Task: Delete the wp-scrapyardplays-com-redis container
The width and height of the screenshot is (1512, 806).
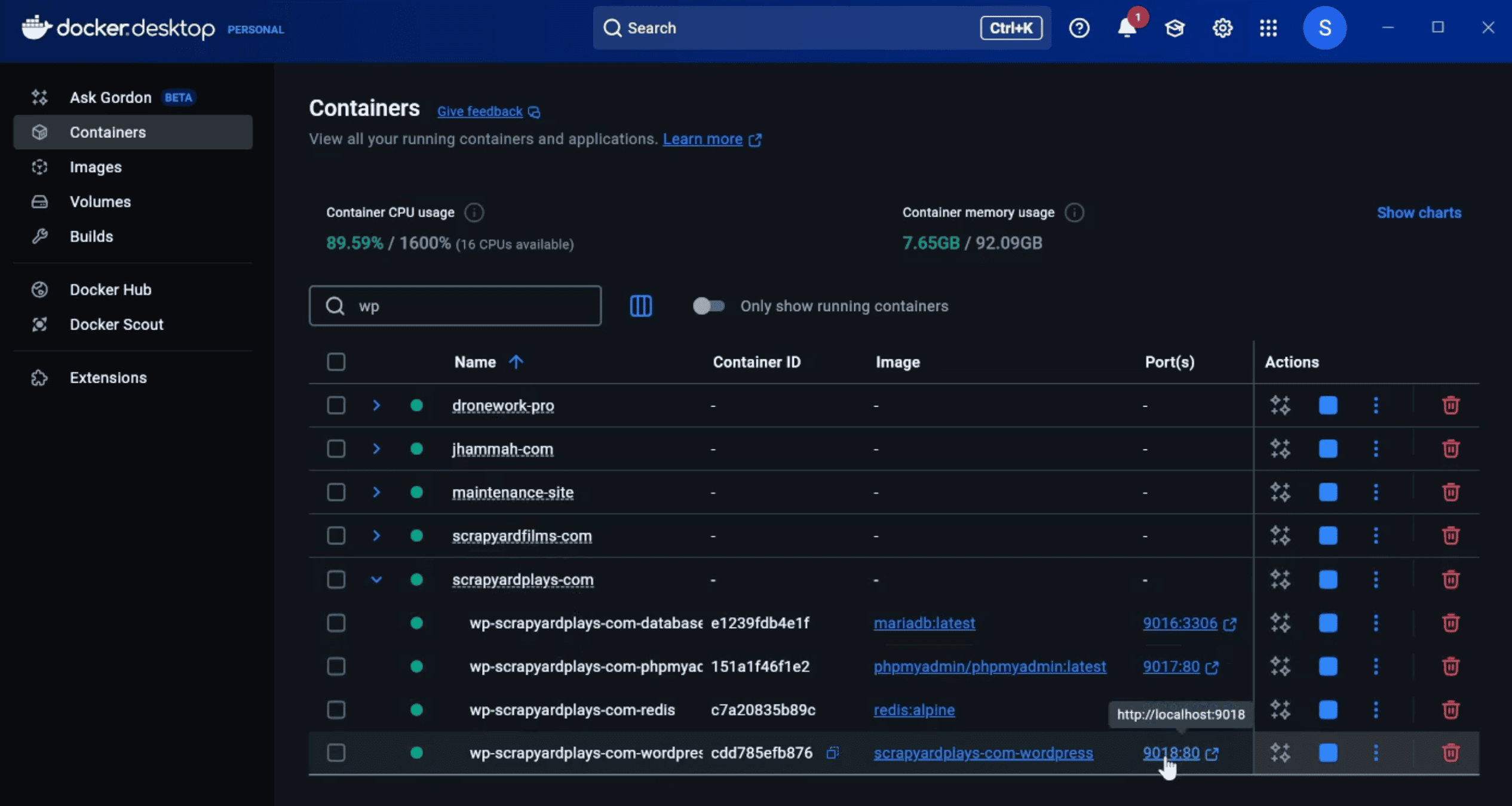Action: coord(1450,710)
